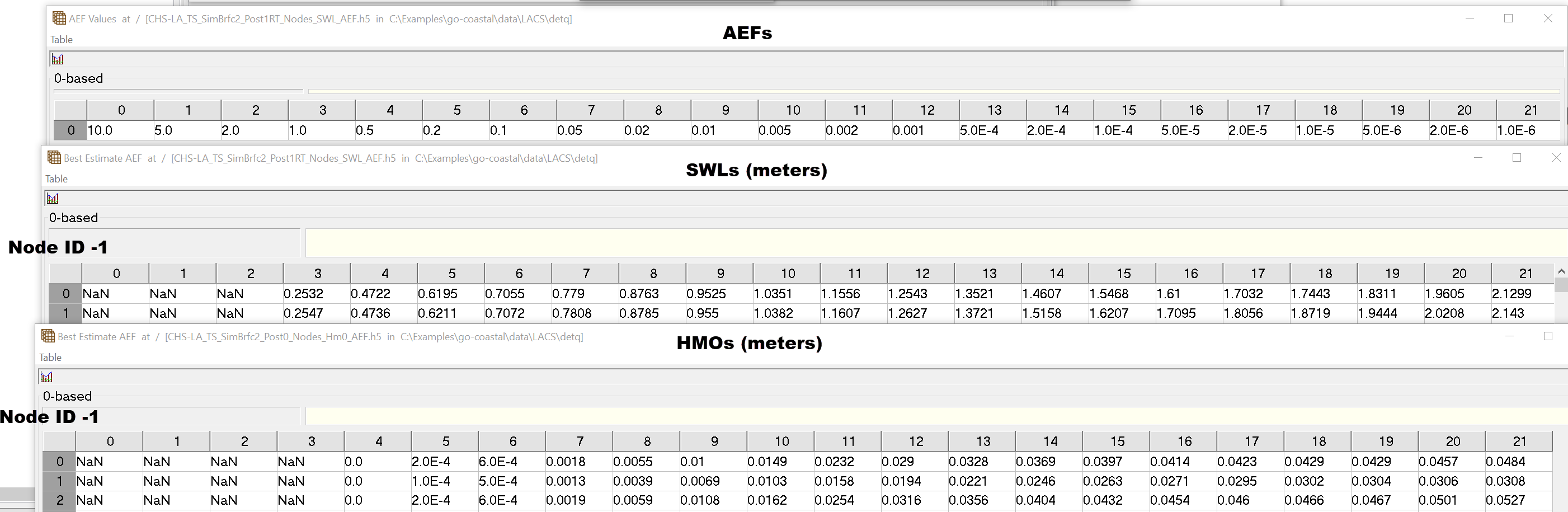Minimize the HMOs Best Estimate window

[x=1510, y=336]
